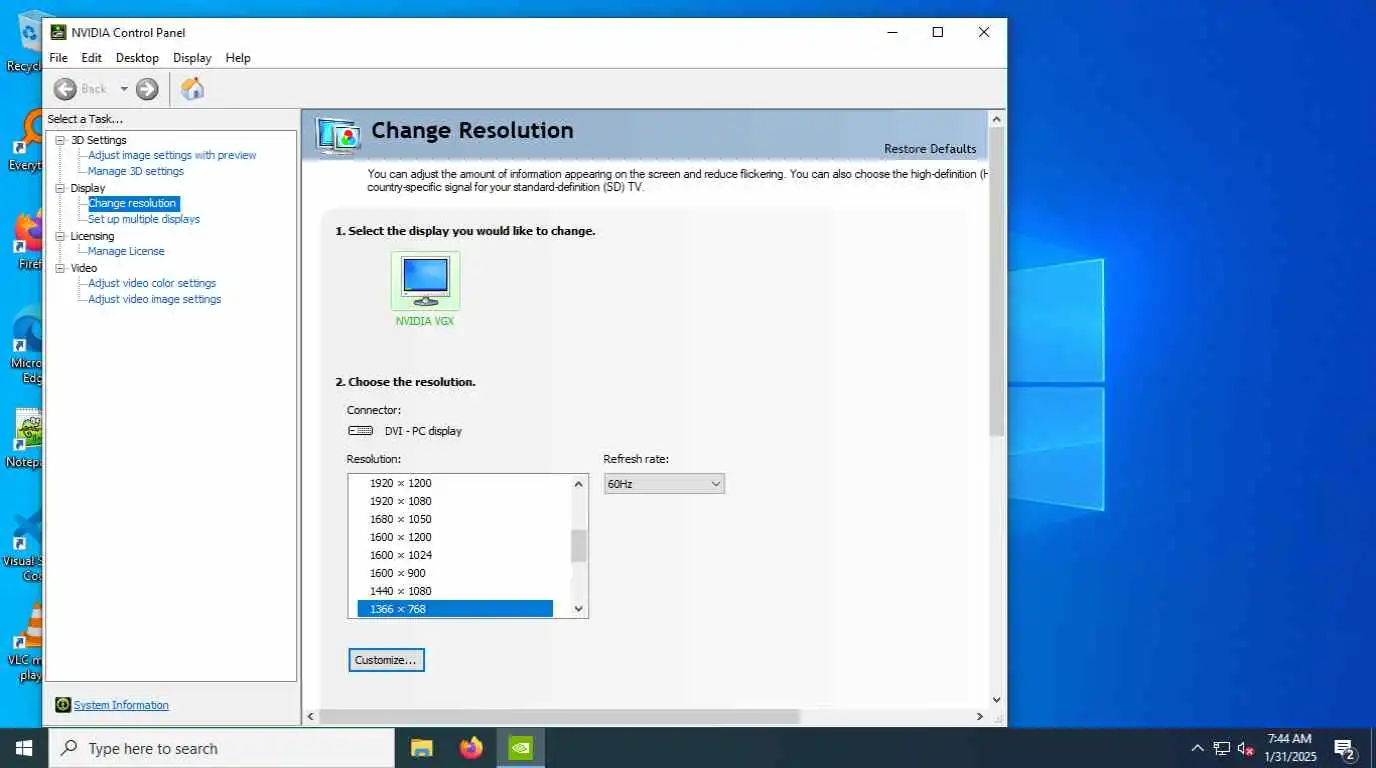This screenshot has width=1376, height=768.
Task: Collapse the Video tree node
Action: tap(60, 268)
